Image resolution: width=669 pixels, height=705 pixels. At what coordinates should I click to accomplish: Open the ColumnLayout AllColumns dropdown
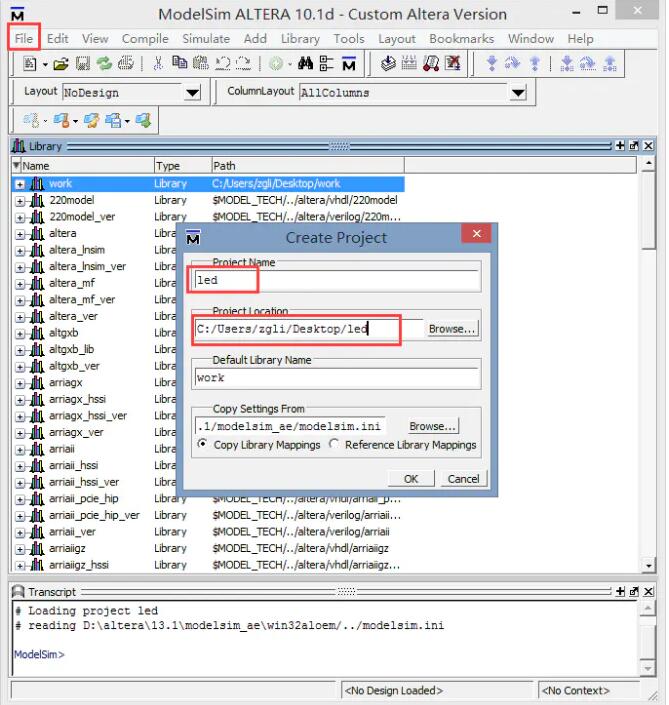click(518, 93)
